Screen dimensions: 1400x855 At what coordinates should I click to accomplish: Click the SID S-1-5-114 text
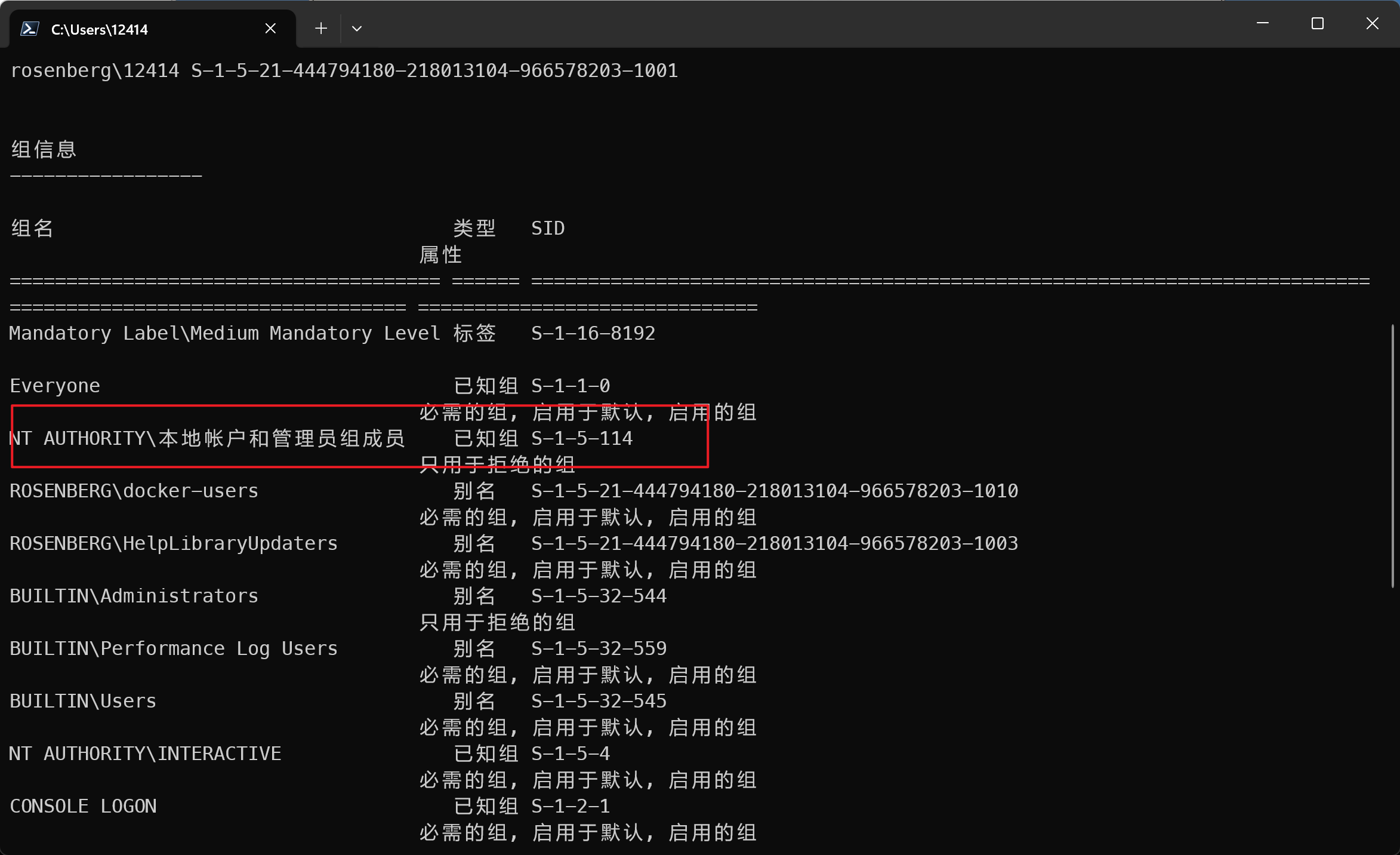point(582,439)
